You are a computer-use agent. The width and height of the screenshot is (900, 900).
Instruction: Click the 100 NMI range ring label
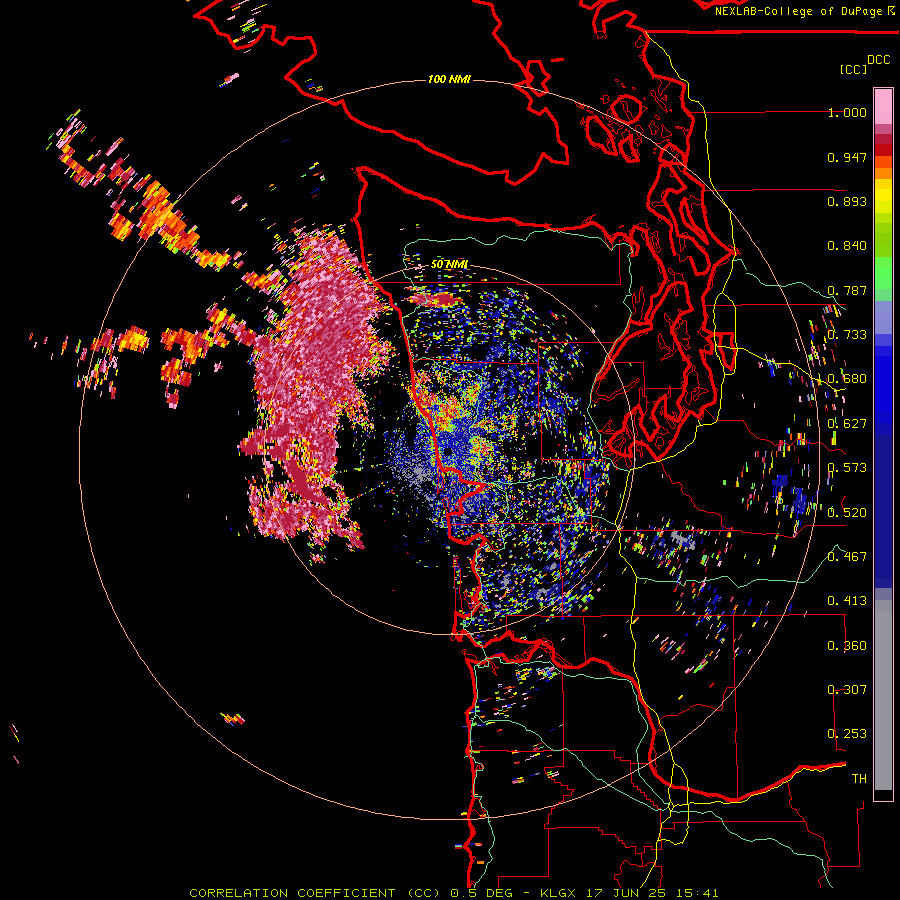449,79
